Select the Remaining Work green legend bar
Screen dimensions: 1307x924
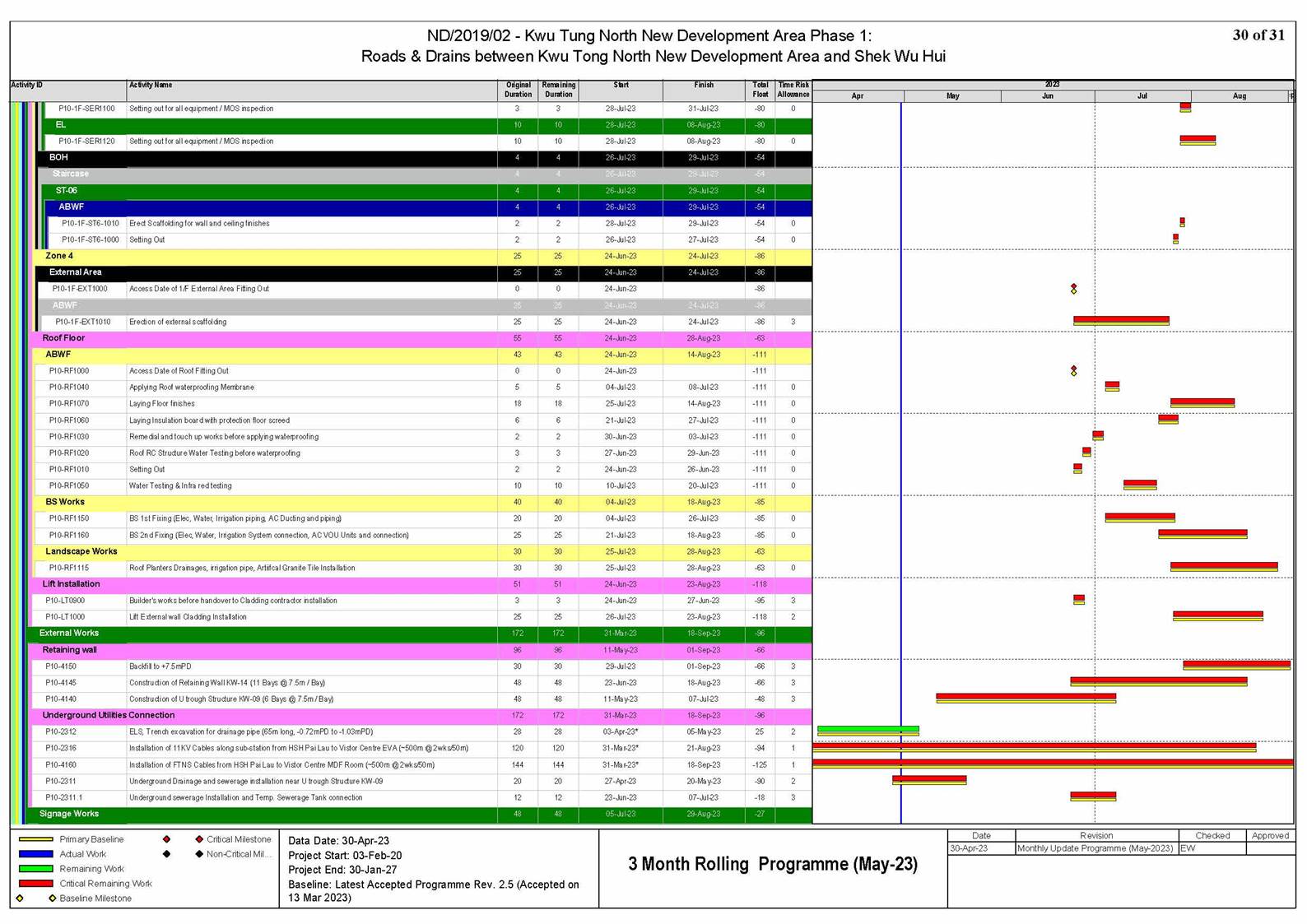pos(35,869)
